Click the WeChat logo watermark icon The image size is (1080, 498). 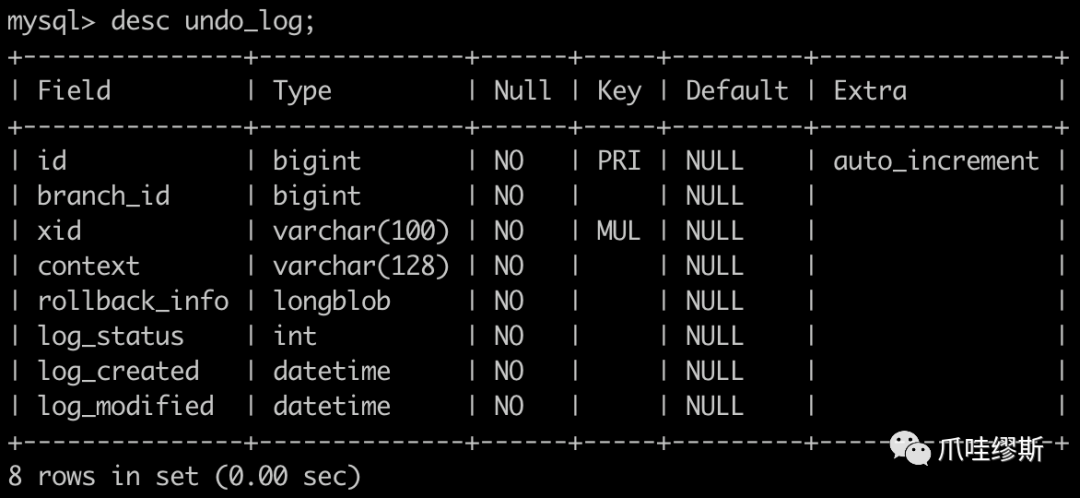(x=912, y=451)
